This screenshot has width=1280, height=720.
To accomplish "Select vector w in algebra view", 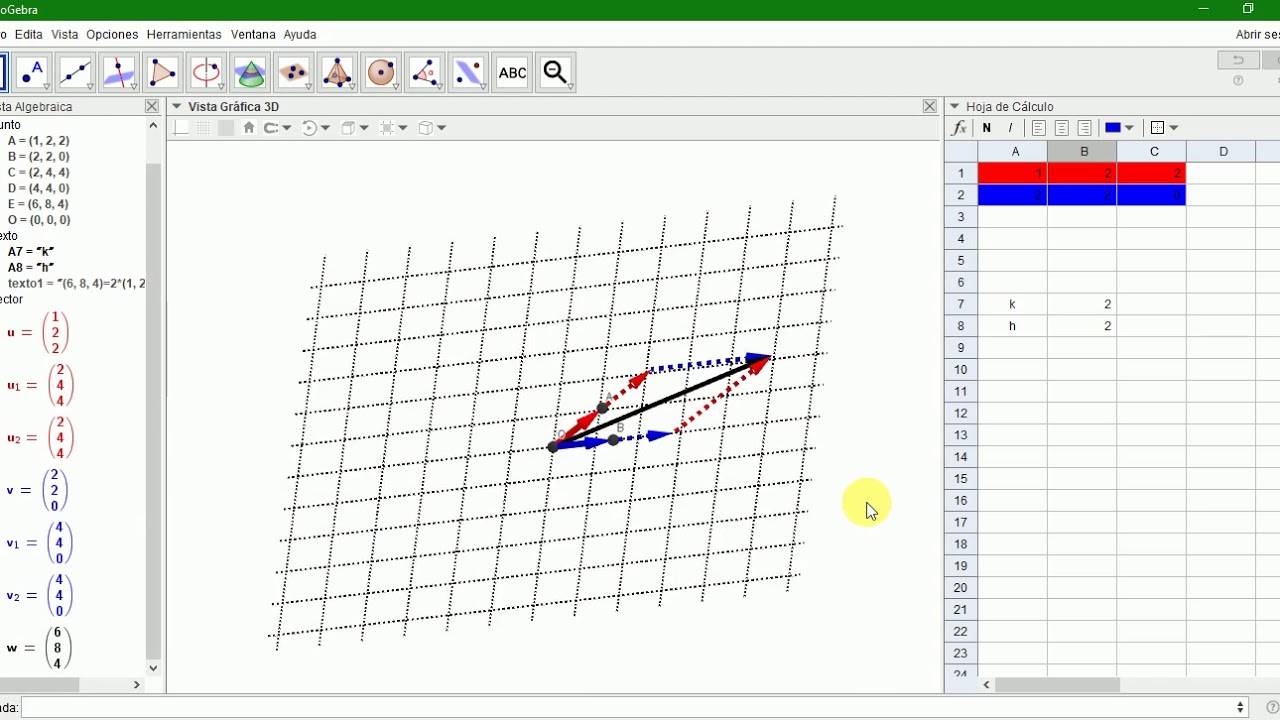I will pyautogui.click(x=40, y=648).
